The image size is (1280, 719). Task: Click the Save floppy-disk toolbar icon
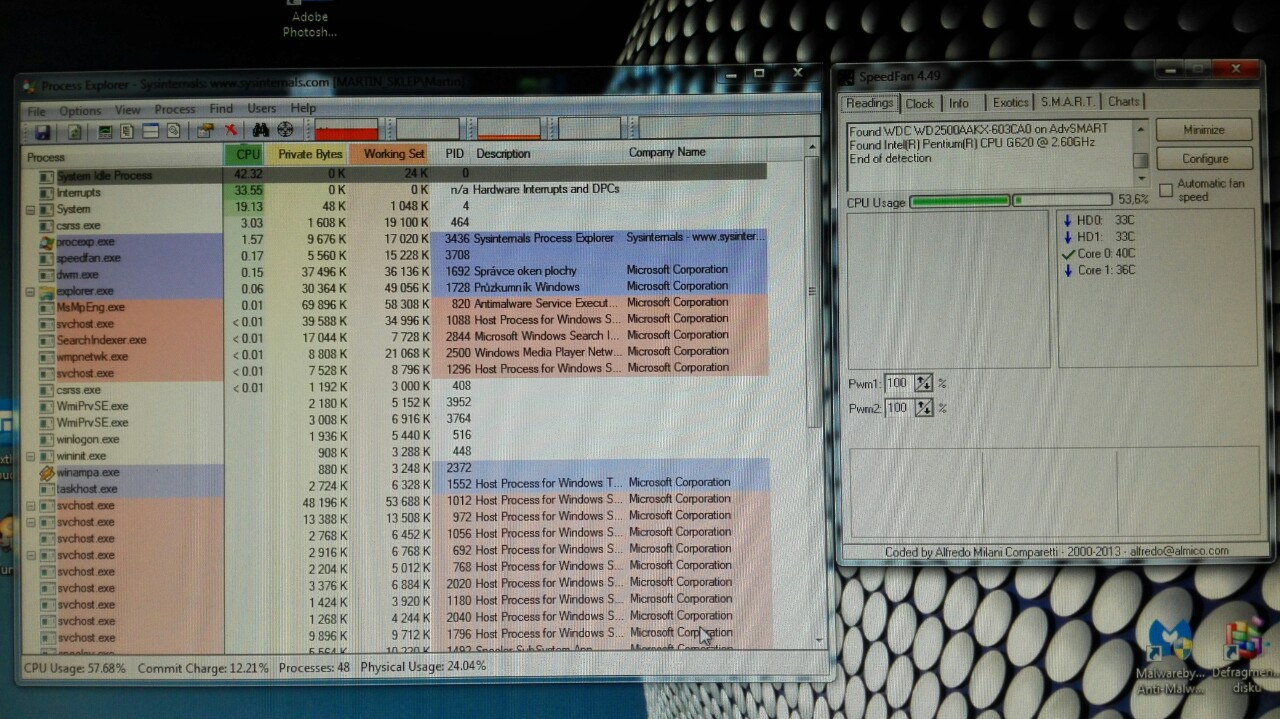pos(43,132)
